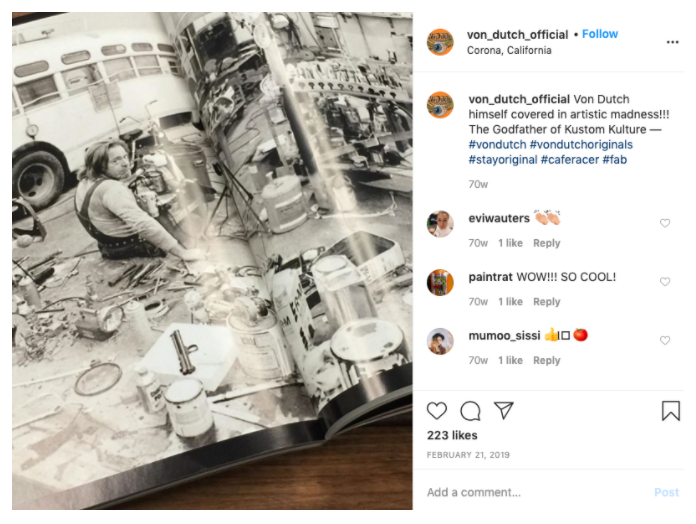This screenshot has width=696, height=524.
Task: Open mumoo_sissi profile avatar
Action: (440, 341)
